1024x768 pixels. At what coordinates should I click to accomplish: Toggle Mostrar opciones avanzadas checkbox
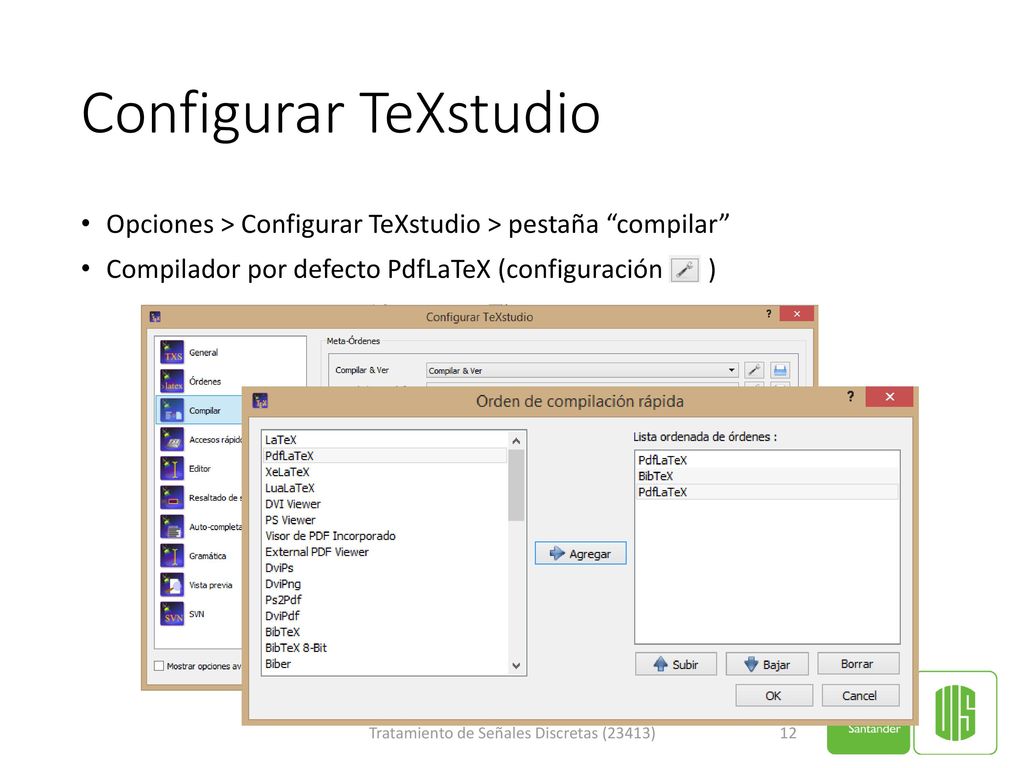point(159,666)
